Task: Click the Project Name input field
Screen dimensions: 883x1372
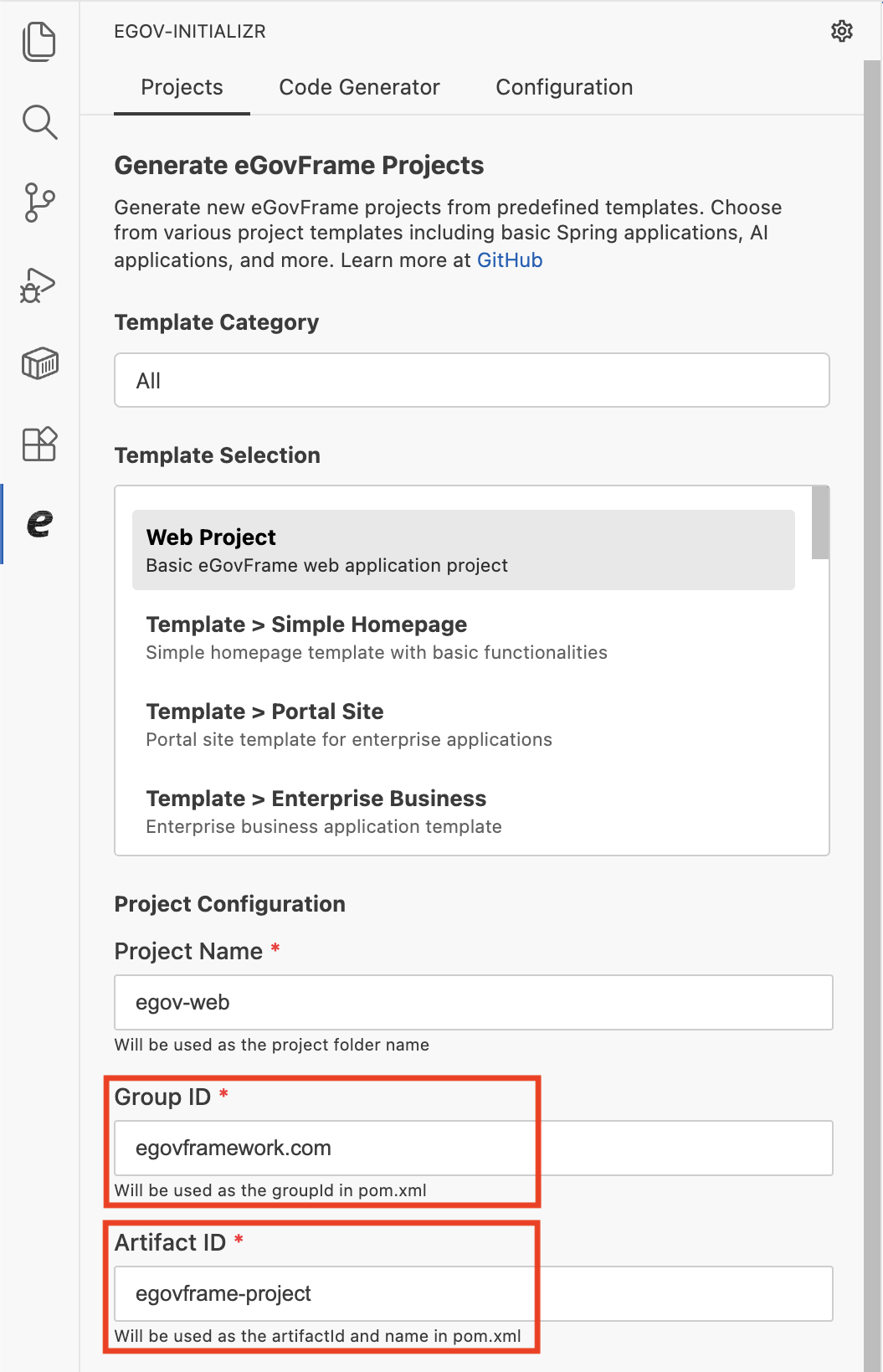Action: click(473, 1002)
